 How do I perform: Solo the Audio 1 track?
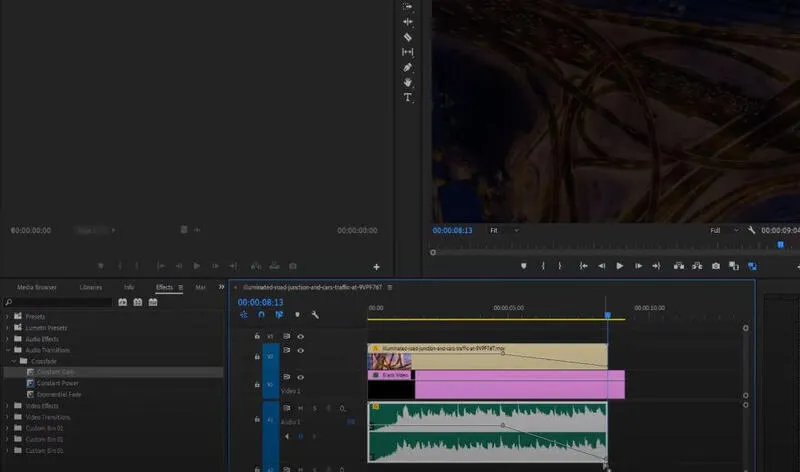(x=314, y=408)
